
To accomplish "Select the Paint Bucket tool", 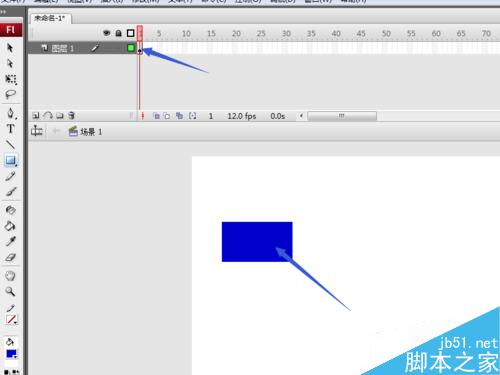I will pyautogui.click(x=10, y=226).
